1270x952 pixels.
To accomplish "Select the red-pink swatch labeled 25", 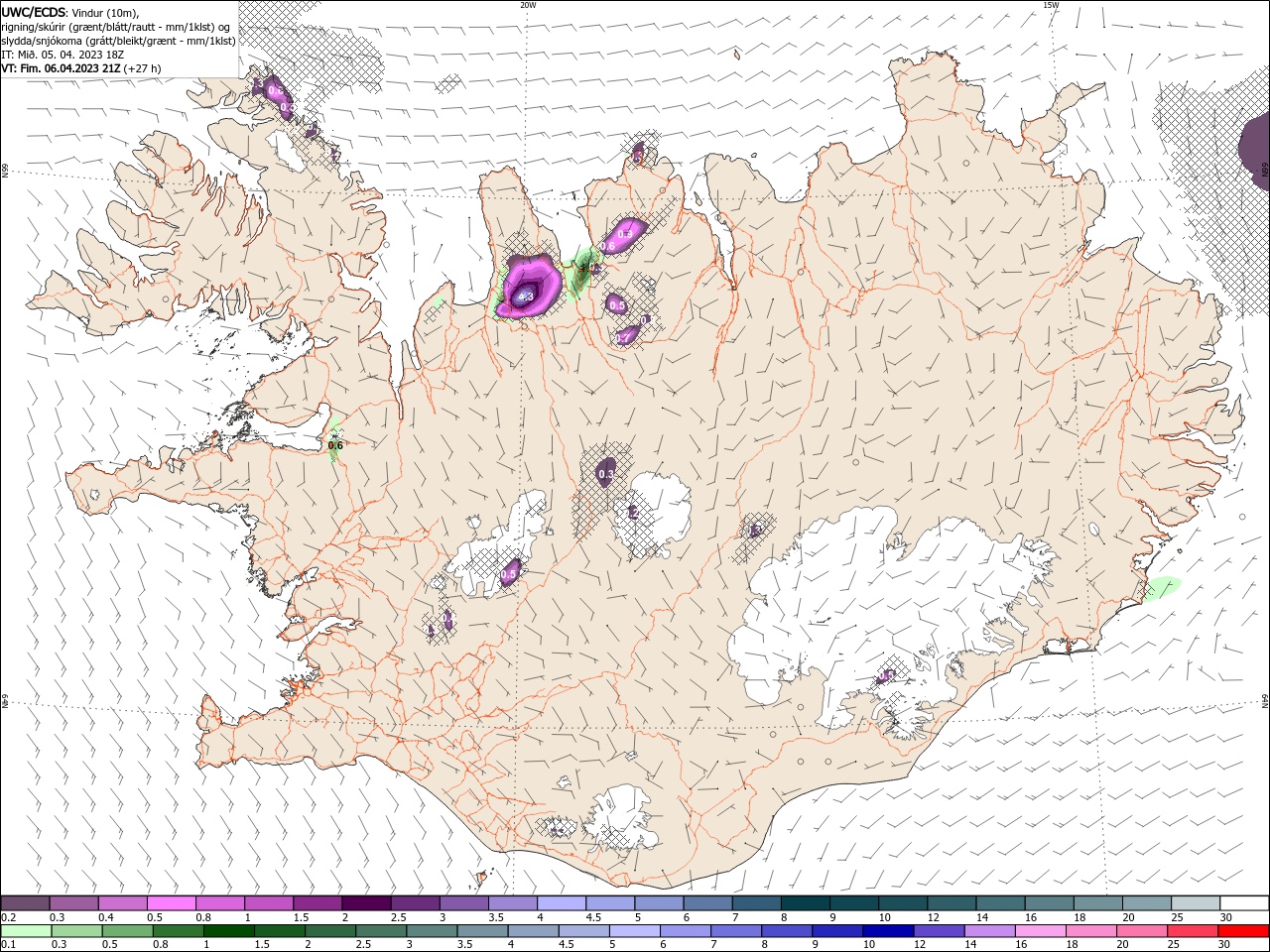I will click(1193, 931).
